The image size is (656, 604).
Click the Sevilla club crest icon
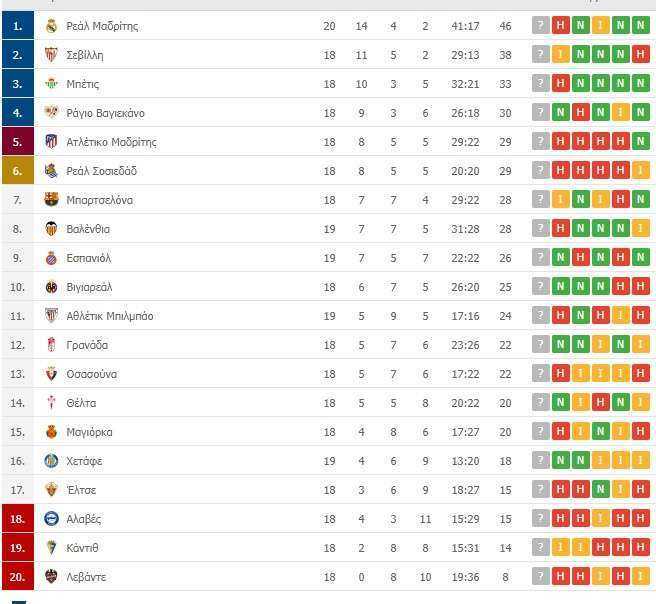pos(51,55)
